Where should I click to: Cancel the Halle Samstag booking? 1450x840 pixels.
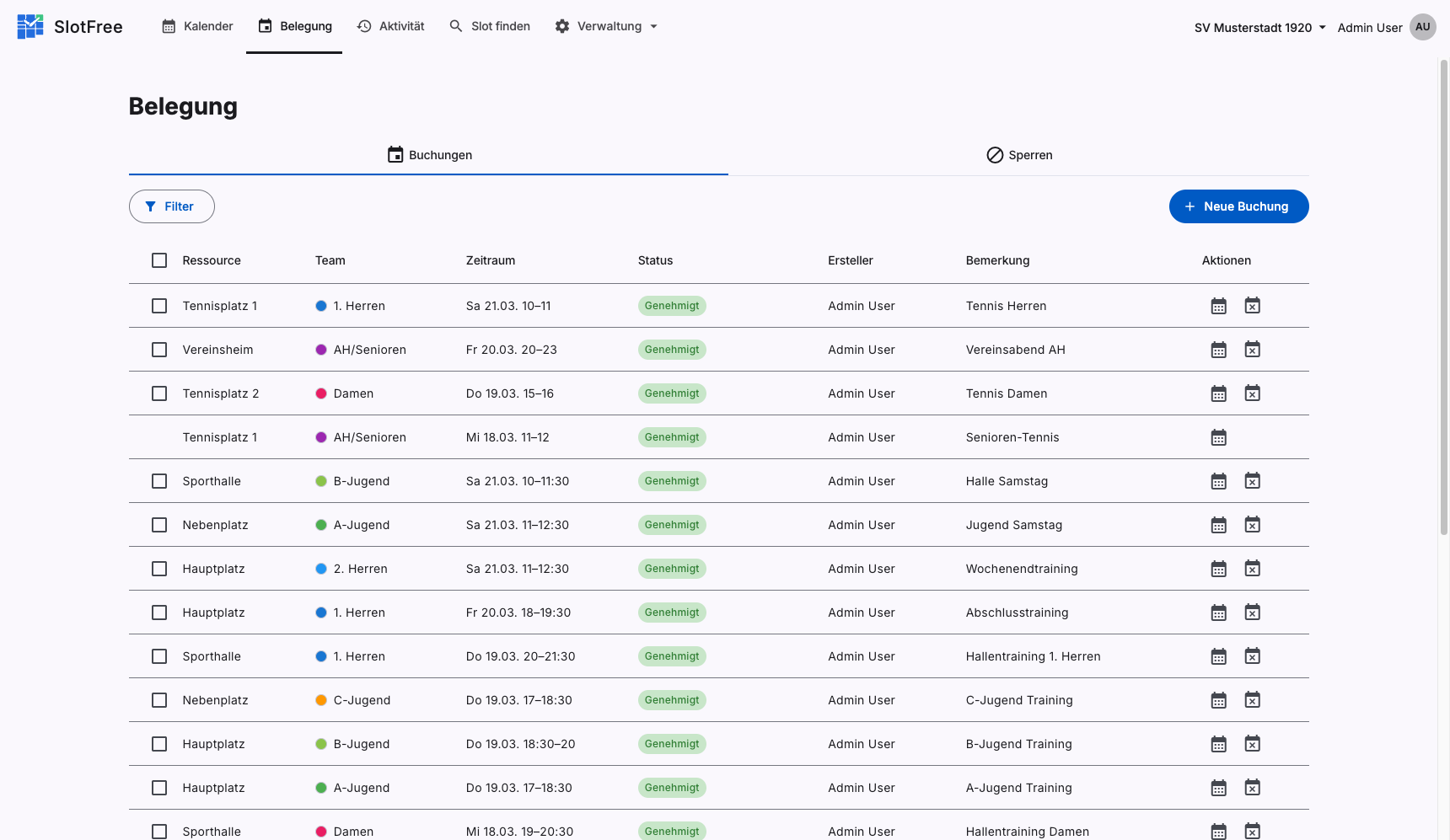coord(1252,481)
